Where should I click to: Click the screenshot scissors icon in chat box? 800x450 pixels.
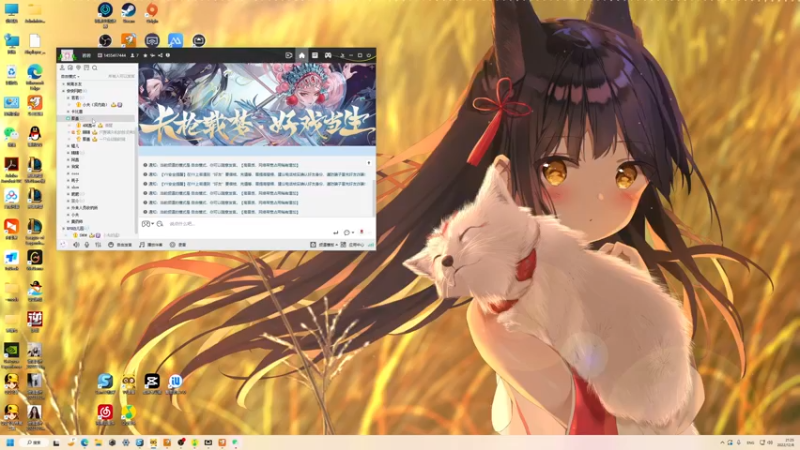(147, 224)
